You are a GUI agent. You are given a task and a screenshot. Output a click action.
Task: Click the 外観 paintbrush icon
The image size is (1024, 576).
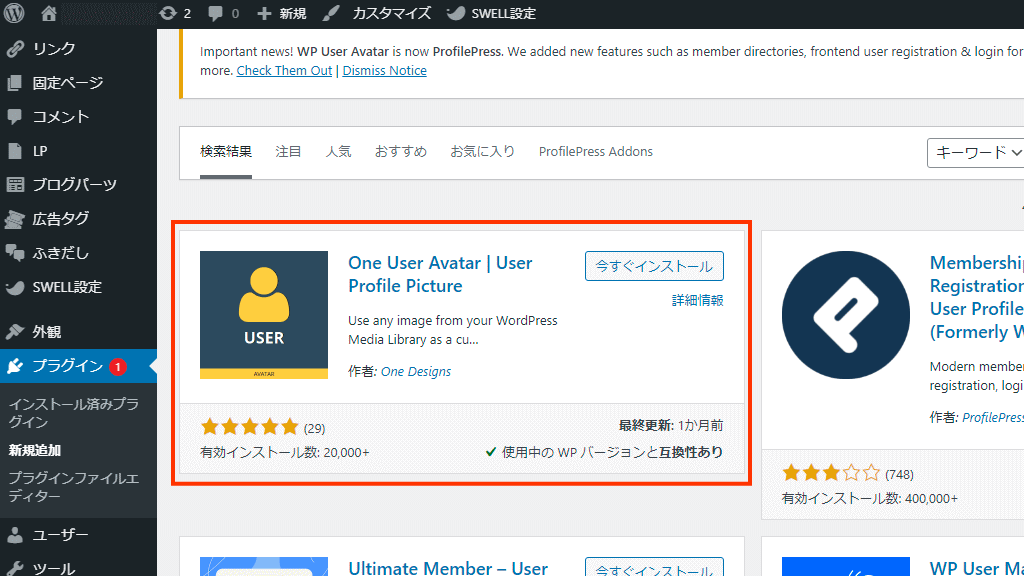(15, 332)
